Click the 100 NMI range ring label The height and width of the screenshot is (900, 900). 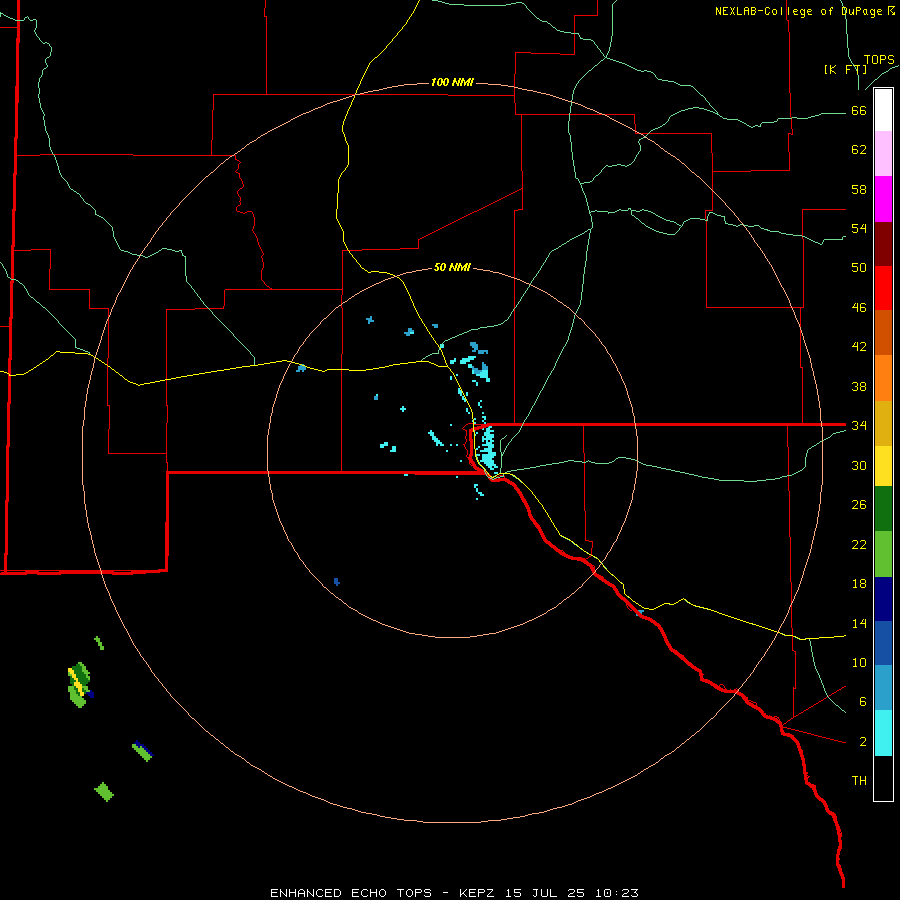pyautogui.click(x=452, y=82)
